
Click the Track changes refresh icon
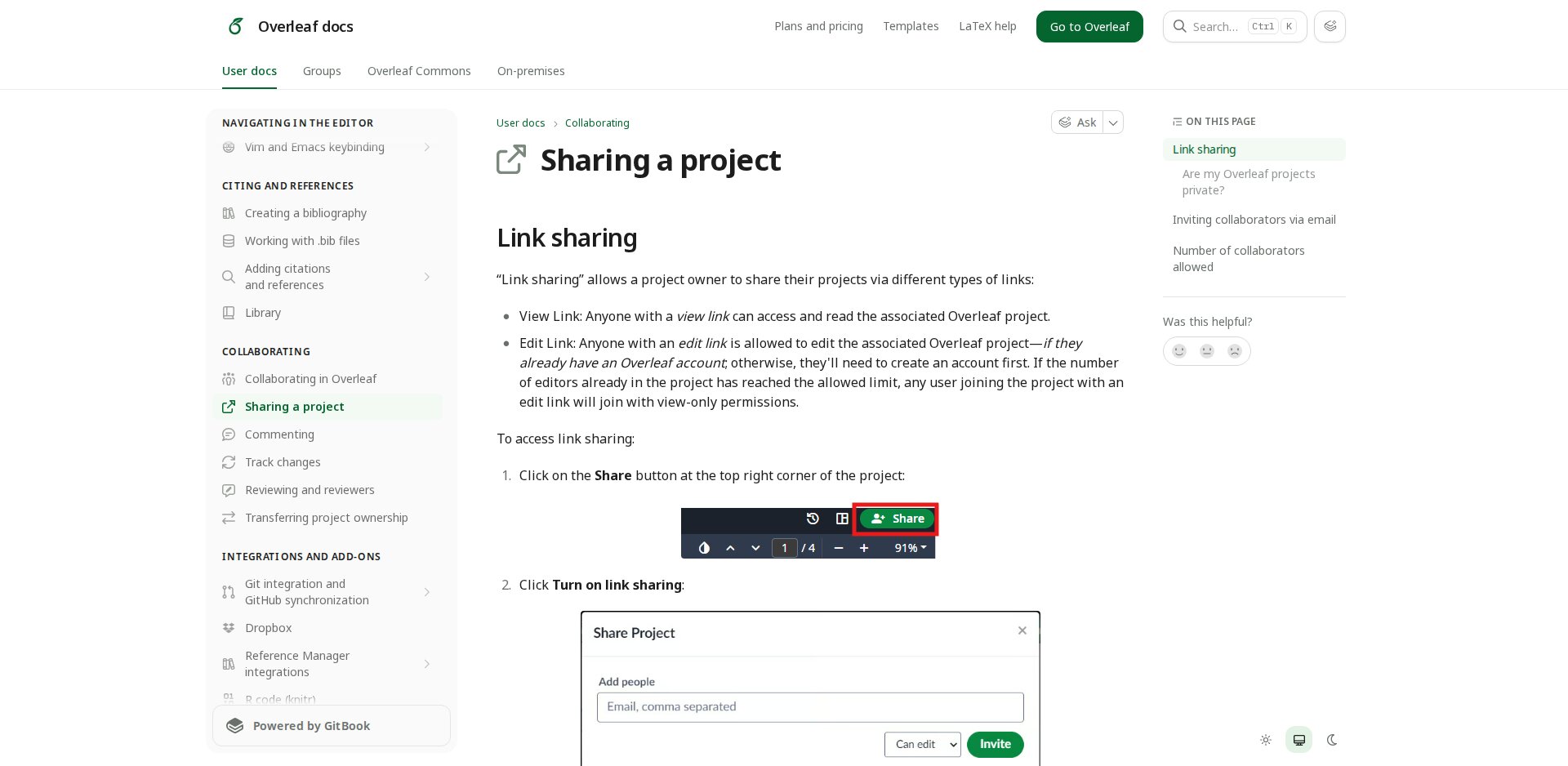click(x=229, y=462)
